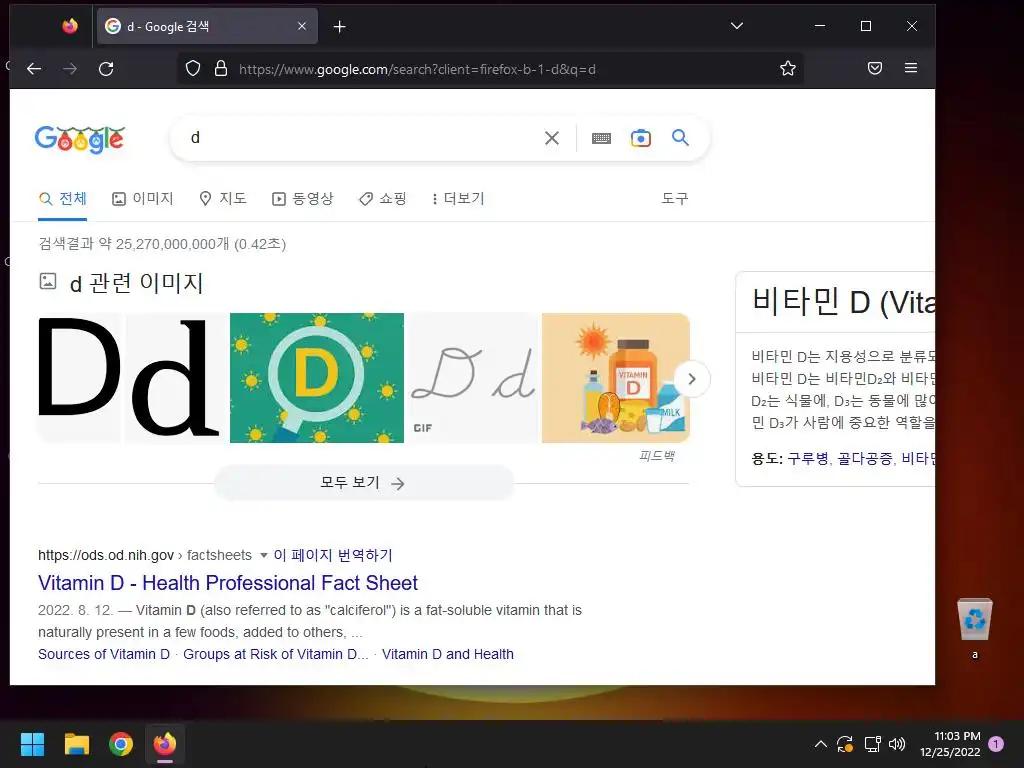Bookmark this page with the star icon
1024x768 pixels.
click(788, 69)
